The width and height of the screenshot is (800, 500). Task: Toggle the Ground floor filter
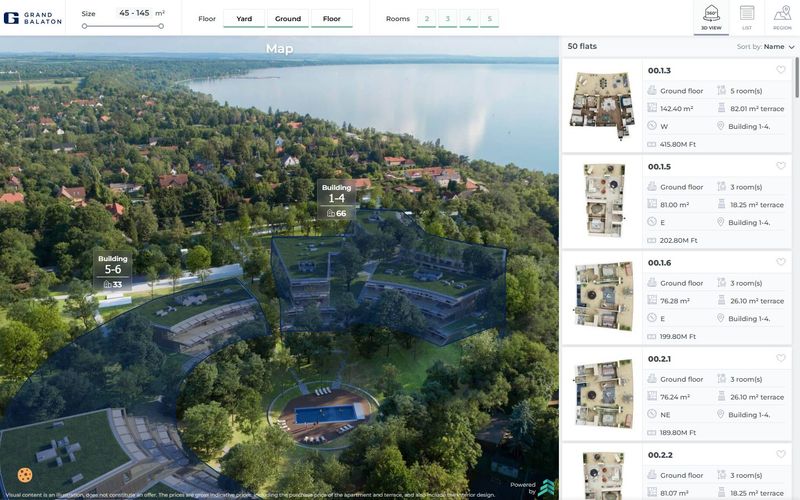pos(288,18)
